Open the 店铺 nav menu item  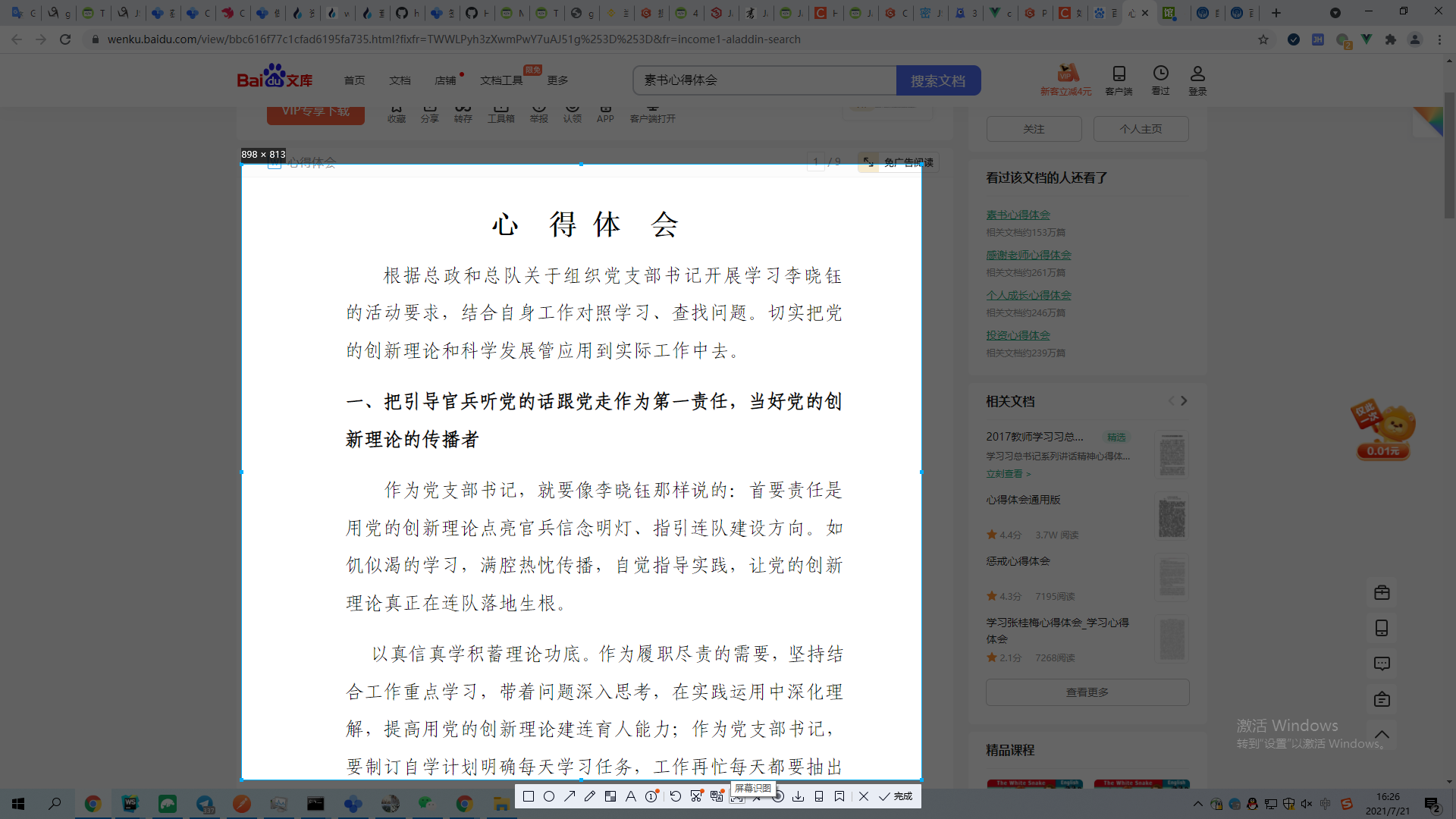point(445,80)
